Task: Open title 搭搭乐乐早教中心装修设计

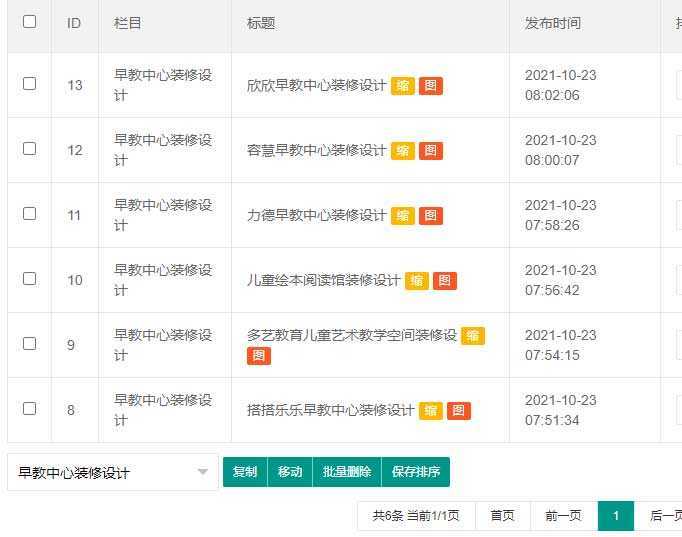Action: [331, 411]
